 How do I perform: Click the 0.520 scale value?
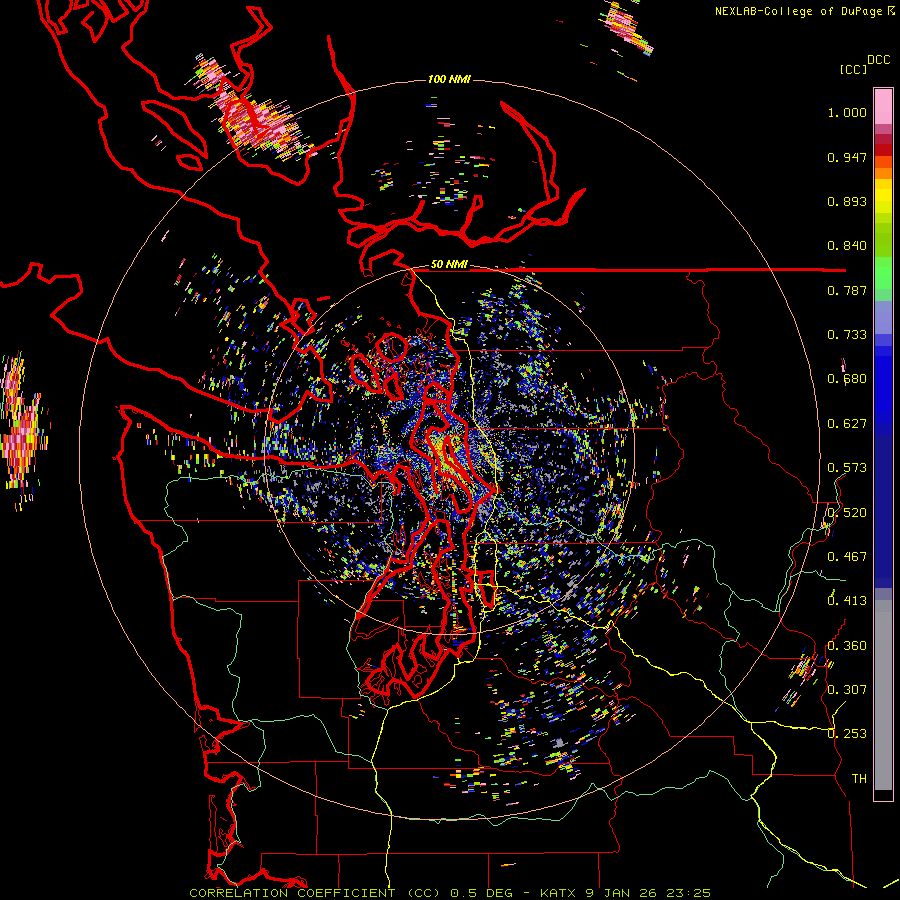pos(847,513)
